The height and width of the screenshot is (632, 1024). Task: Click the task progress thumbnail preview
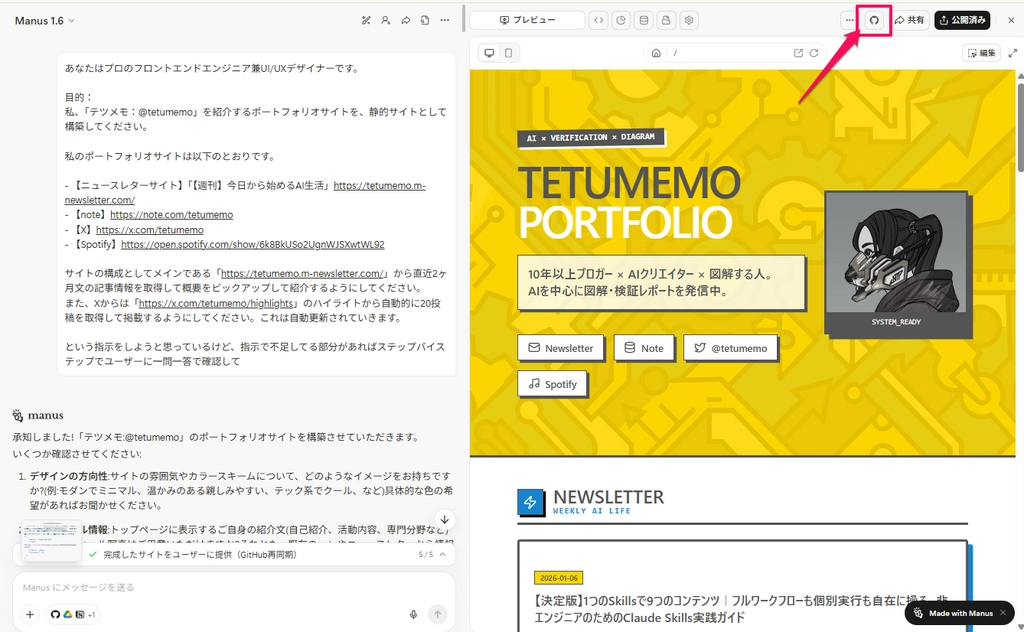(x=51, y=540)
